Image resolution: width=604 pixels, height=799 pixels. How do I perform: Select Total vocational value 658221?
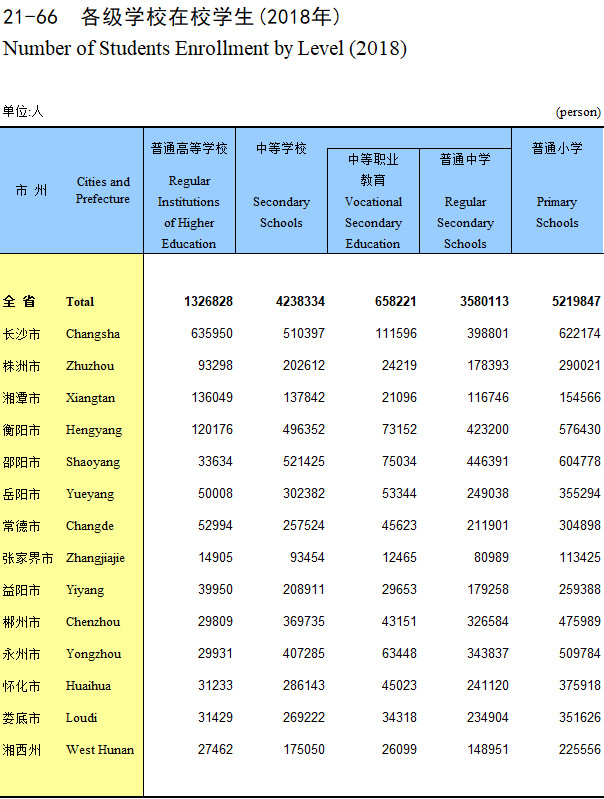click(x=396, y=301)
